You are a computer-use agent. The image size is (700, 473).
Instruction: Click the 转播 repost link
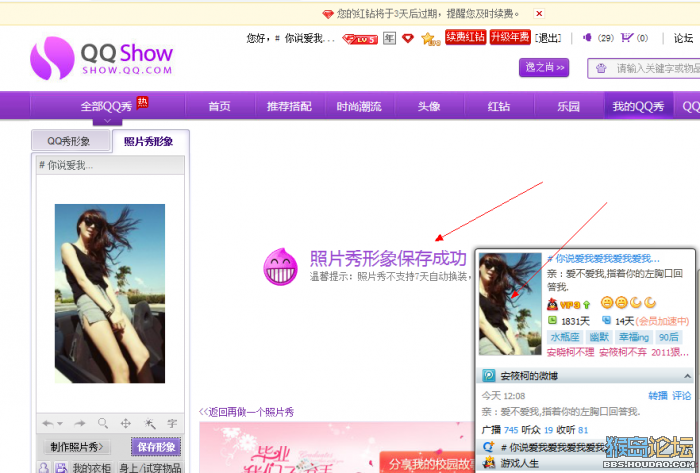[x=658, y=395]
